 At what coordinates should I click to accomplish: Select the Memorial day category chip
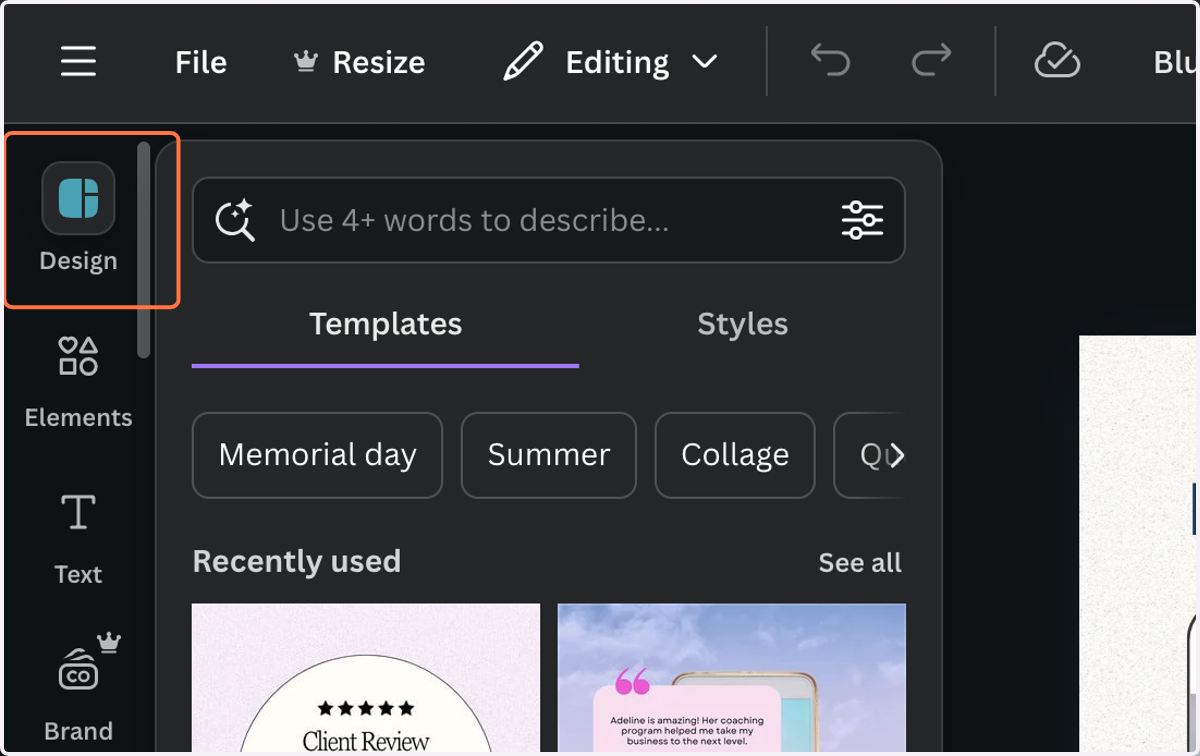coord(317,455)
